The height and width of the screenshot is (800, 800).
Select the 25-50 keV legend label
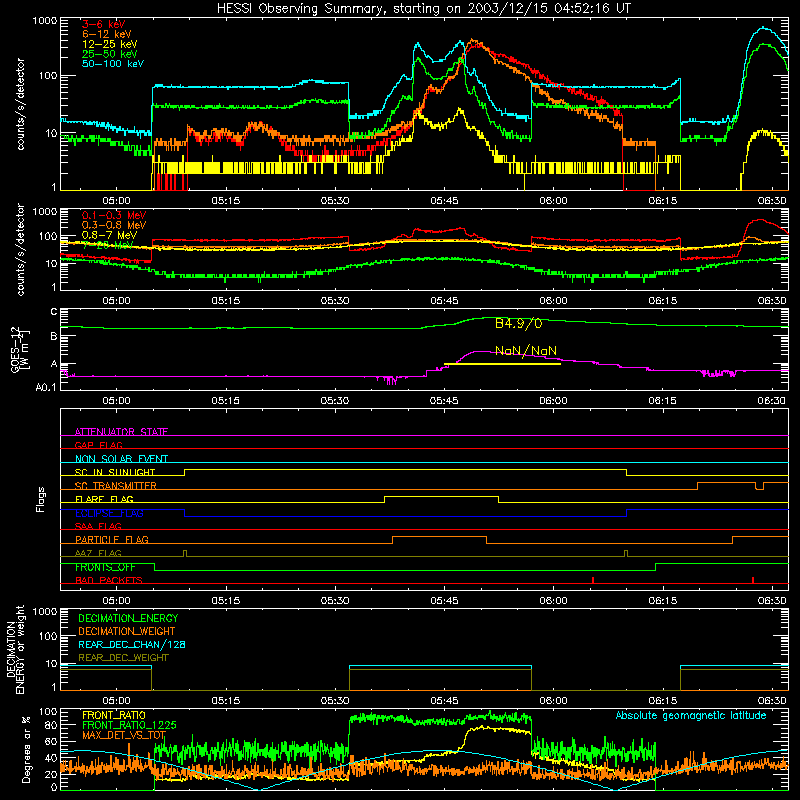point(110,54)
